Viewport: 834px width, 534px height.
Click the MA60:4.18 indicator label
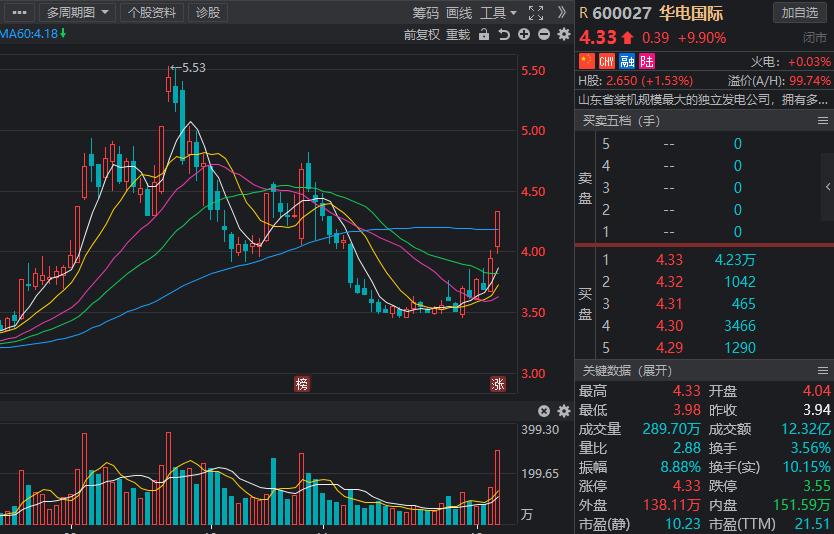32,34
